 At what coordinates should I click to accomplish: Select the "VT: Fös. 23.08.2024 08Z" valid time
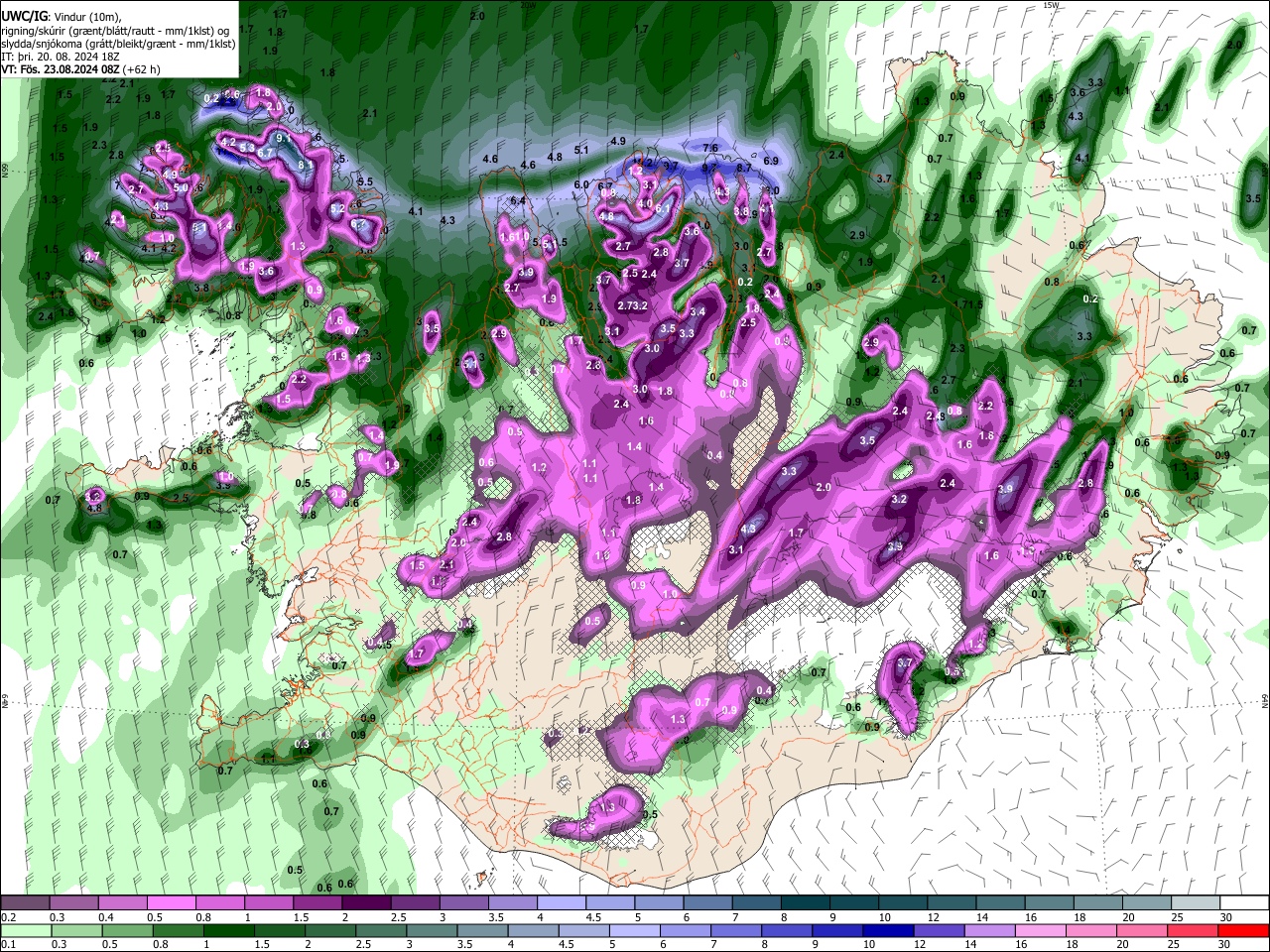(x=63, y=69)
